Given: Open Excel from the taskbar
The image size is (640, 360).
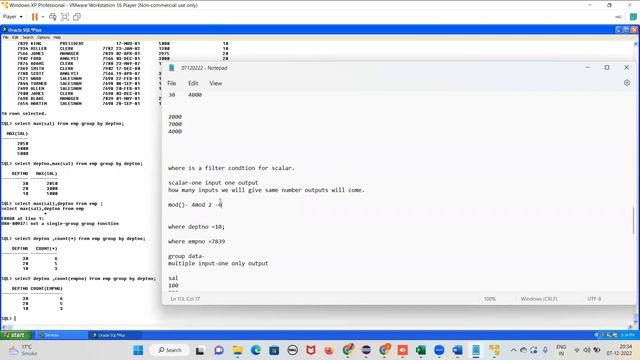Looking at the screenshot, I should [x=421, y=350].
